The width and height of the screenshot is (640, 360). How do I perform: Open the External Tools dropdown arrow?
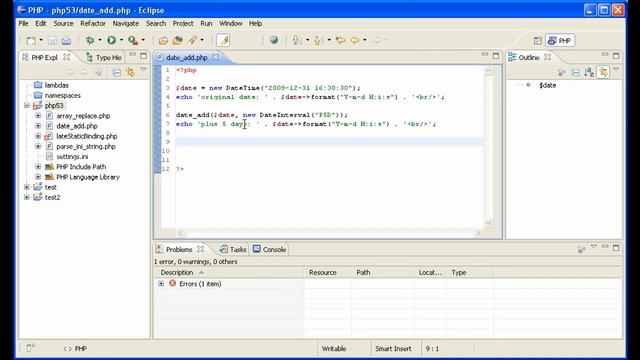pos(143,40)
